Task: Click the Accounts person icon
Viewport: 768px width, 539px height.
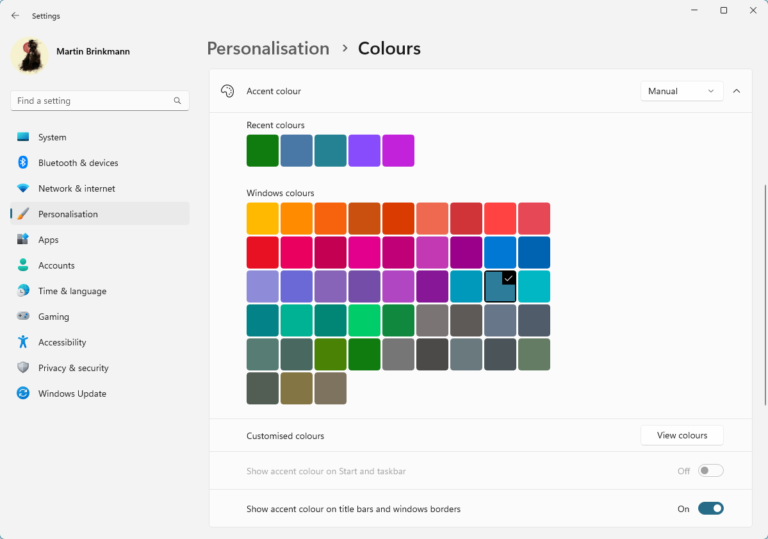Action: coord(23,265)
